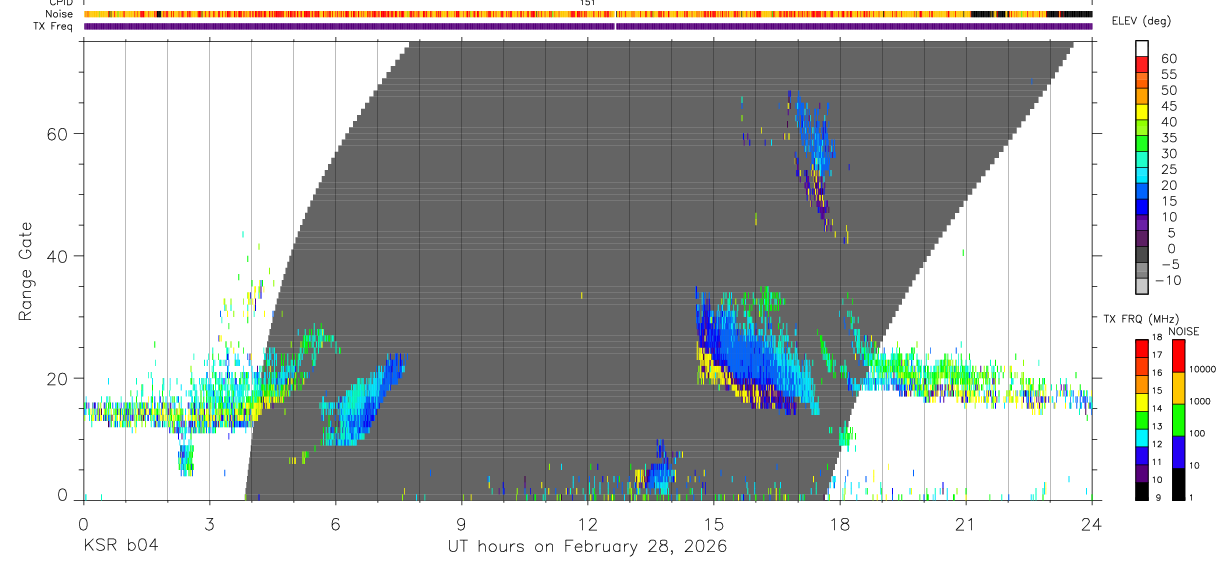1228x567 pixels.
Task: Click the red 60-degree segment of ELEV colorbar
Action: point(1142,64)
